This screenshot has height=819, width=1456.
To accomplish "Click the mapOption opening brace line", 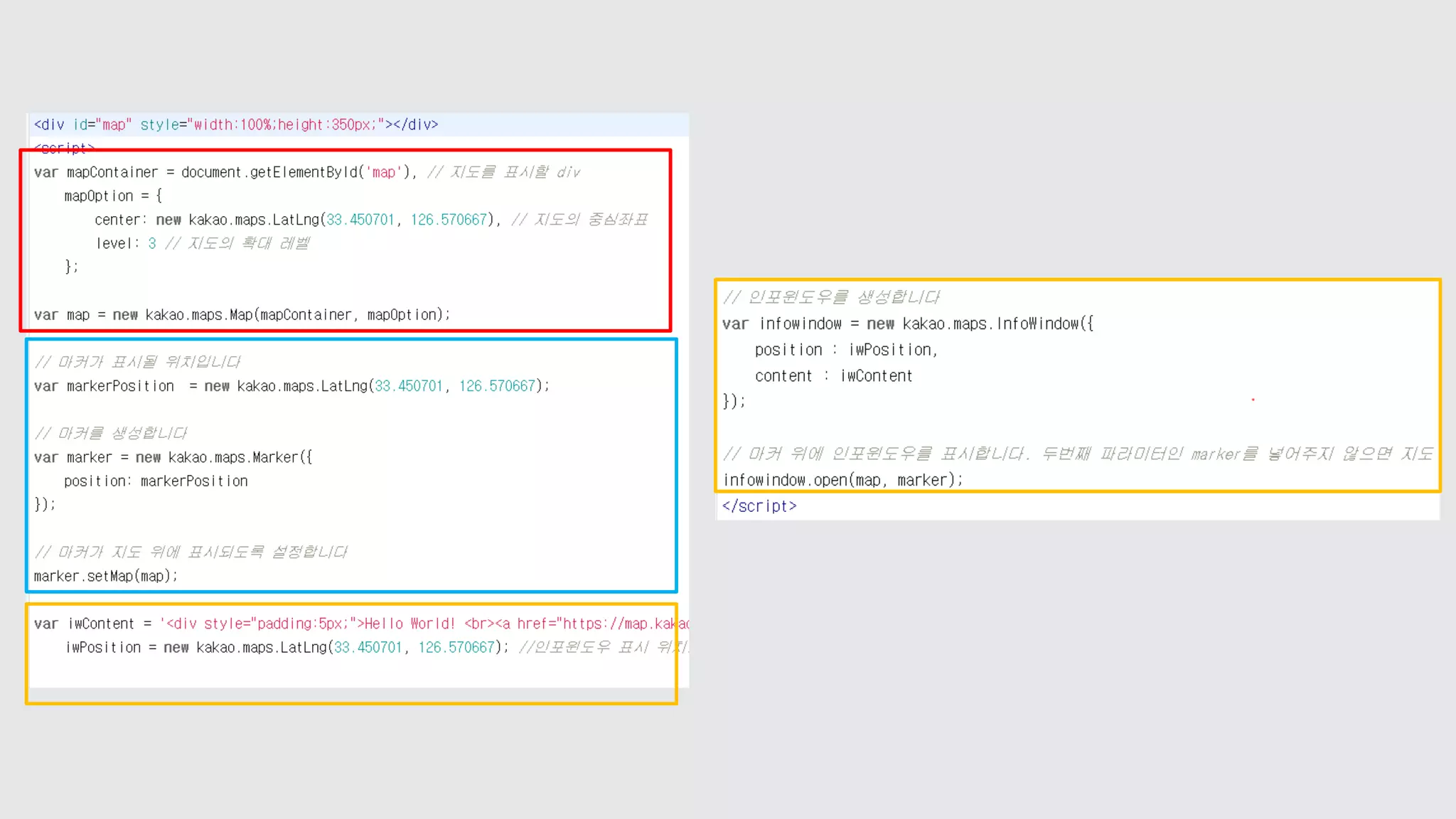I will (113, 196).
